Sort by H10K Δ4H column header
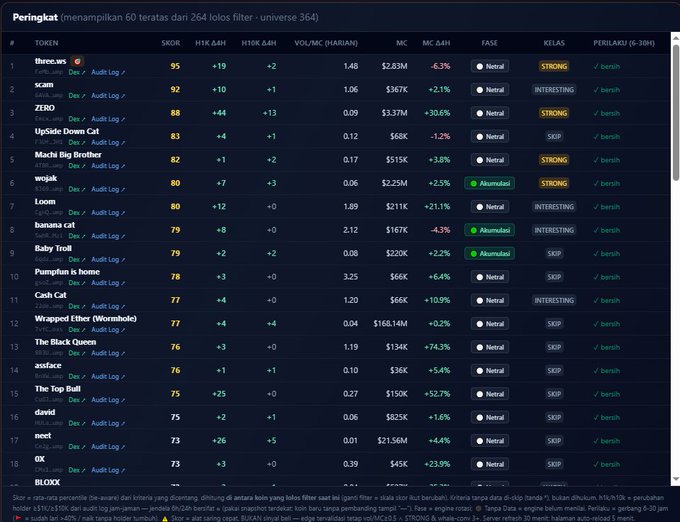The image size is (680, 522). pos(259,43)
